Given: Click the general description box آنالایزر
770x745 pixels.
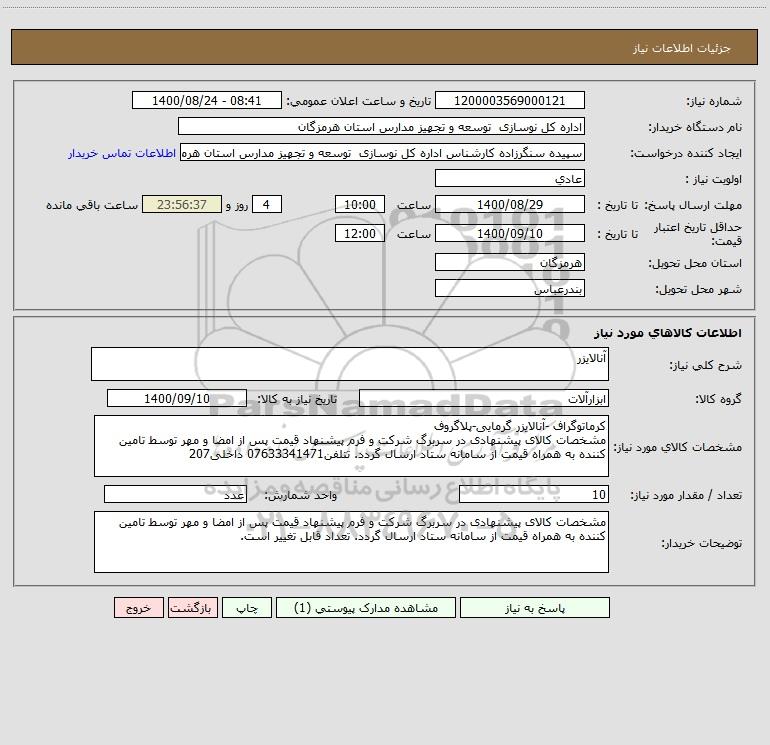Looking at the screenshot, I should click(x=350, y=364).
